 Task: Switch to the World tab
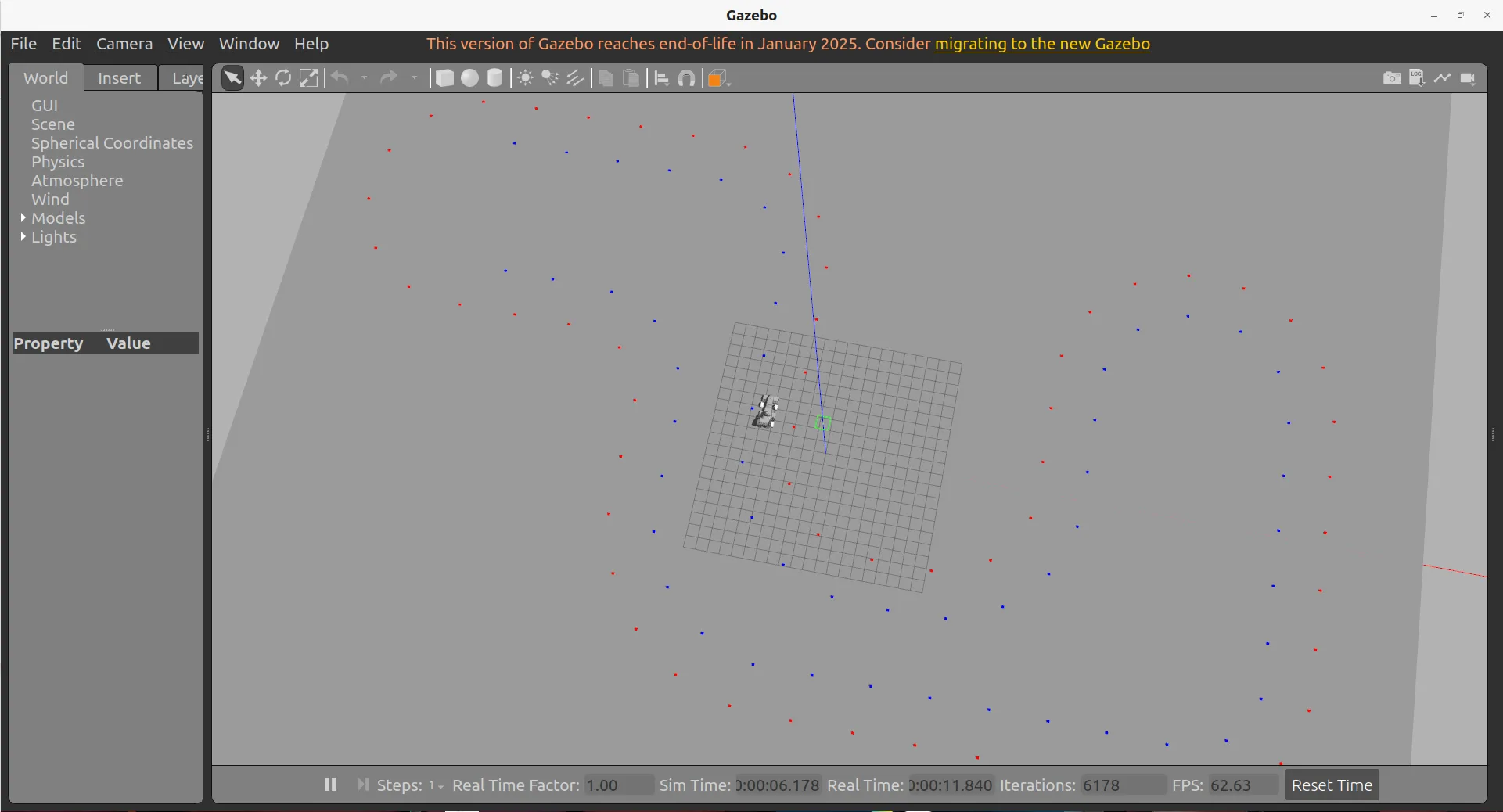(46, 77)
